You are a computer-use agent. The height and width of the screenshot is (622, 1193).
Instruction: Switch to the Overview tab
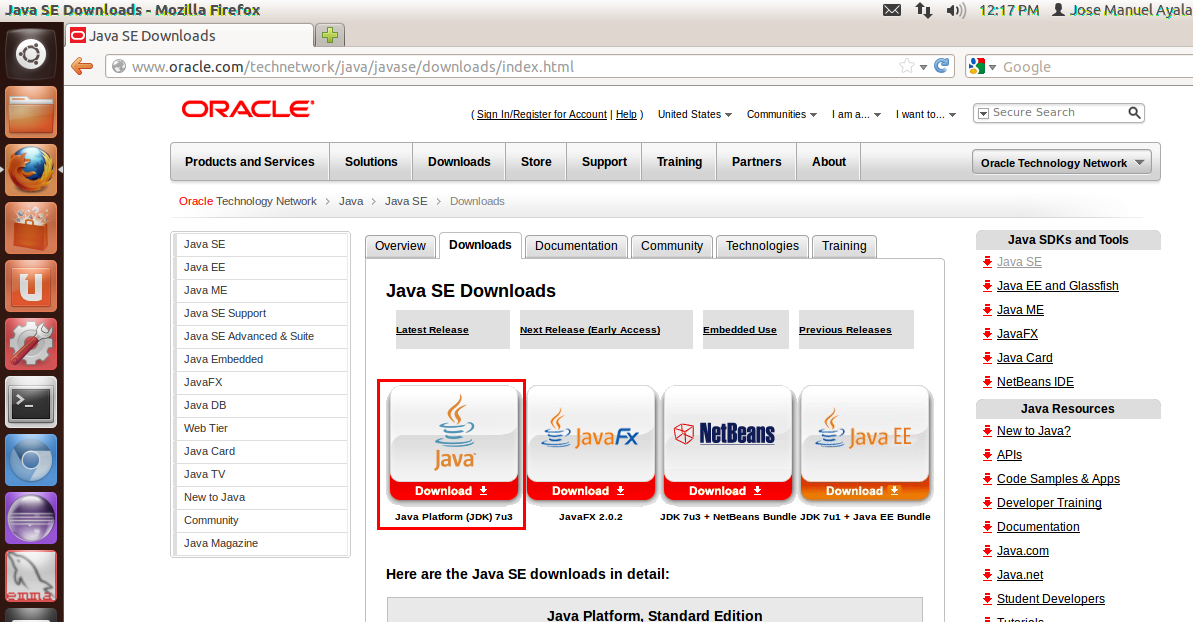click(x=400, y=246)
